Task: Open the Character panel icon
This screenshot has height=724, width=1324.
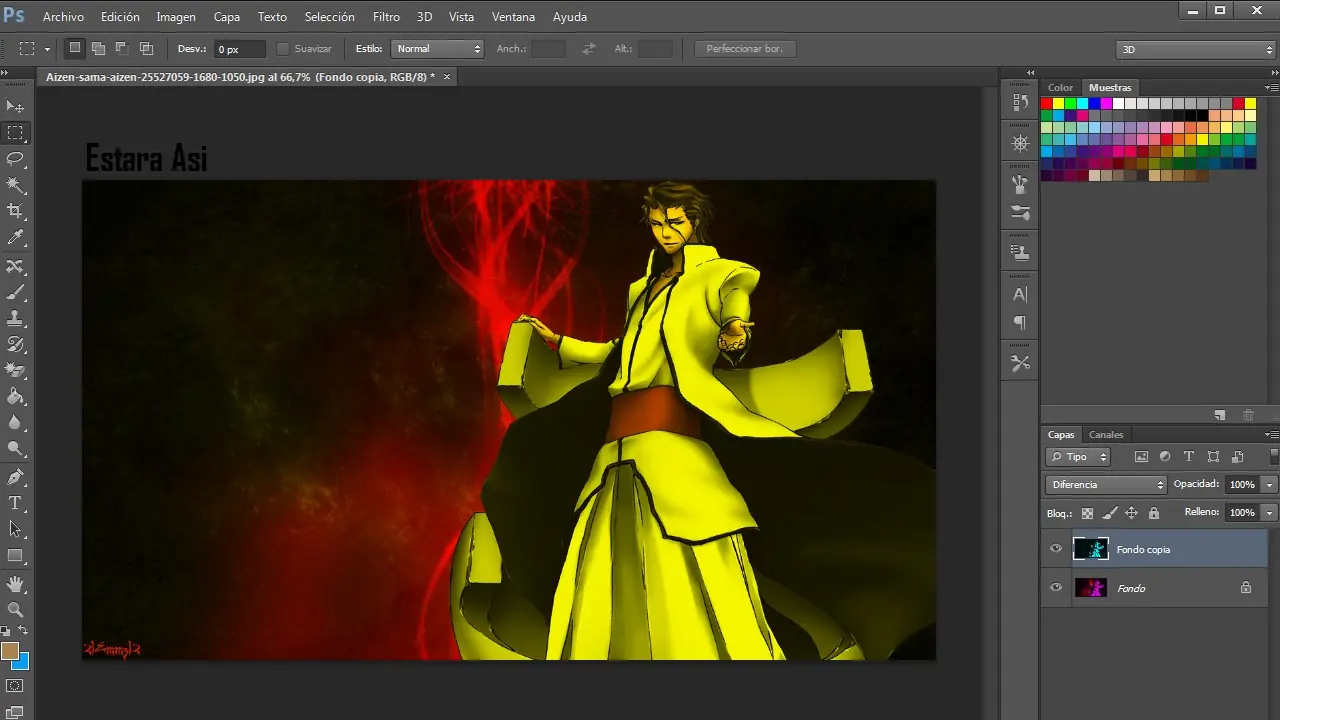Action: (x=1020, y=295)
